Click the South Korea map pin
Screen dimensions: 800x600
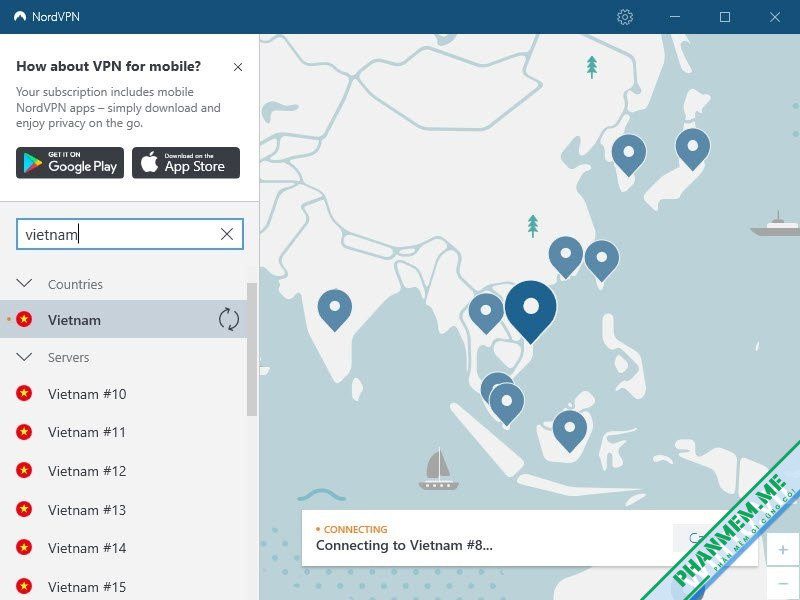pos(629,156)
